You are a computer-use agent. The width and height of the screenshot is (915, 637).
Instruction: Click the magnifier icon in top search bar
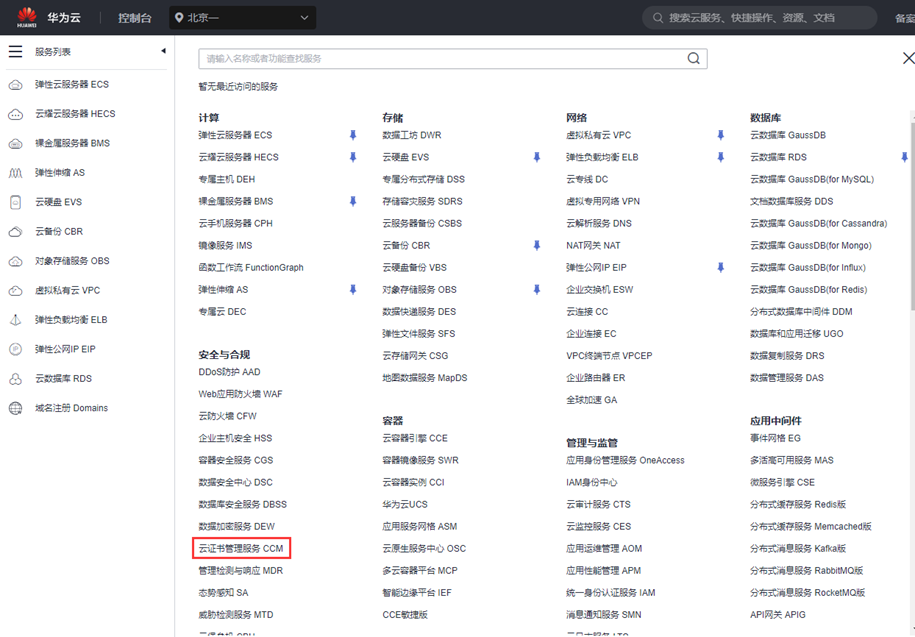click(658, 18)
